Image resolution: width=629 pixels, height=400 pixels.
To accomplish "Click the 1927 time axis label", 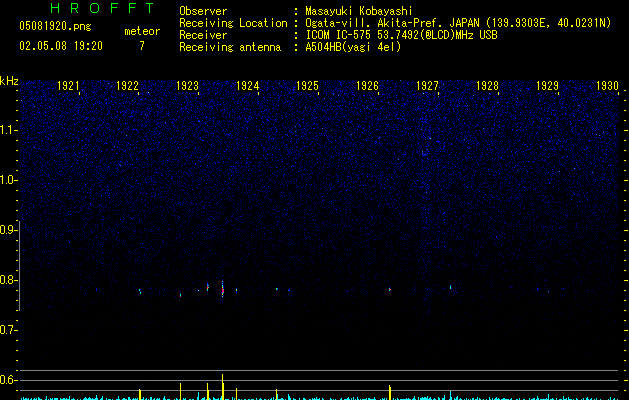I will (427, 85).
